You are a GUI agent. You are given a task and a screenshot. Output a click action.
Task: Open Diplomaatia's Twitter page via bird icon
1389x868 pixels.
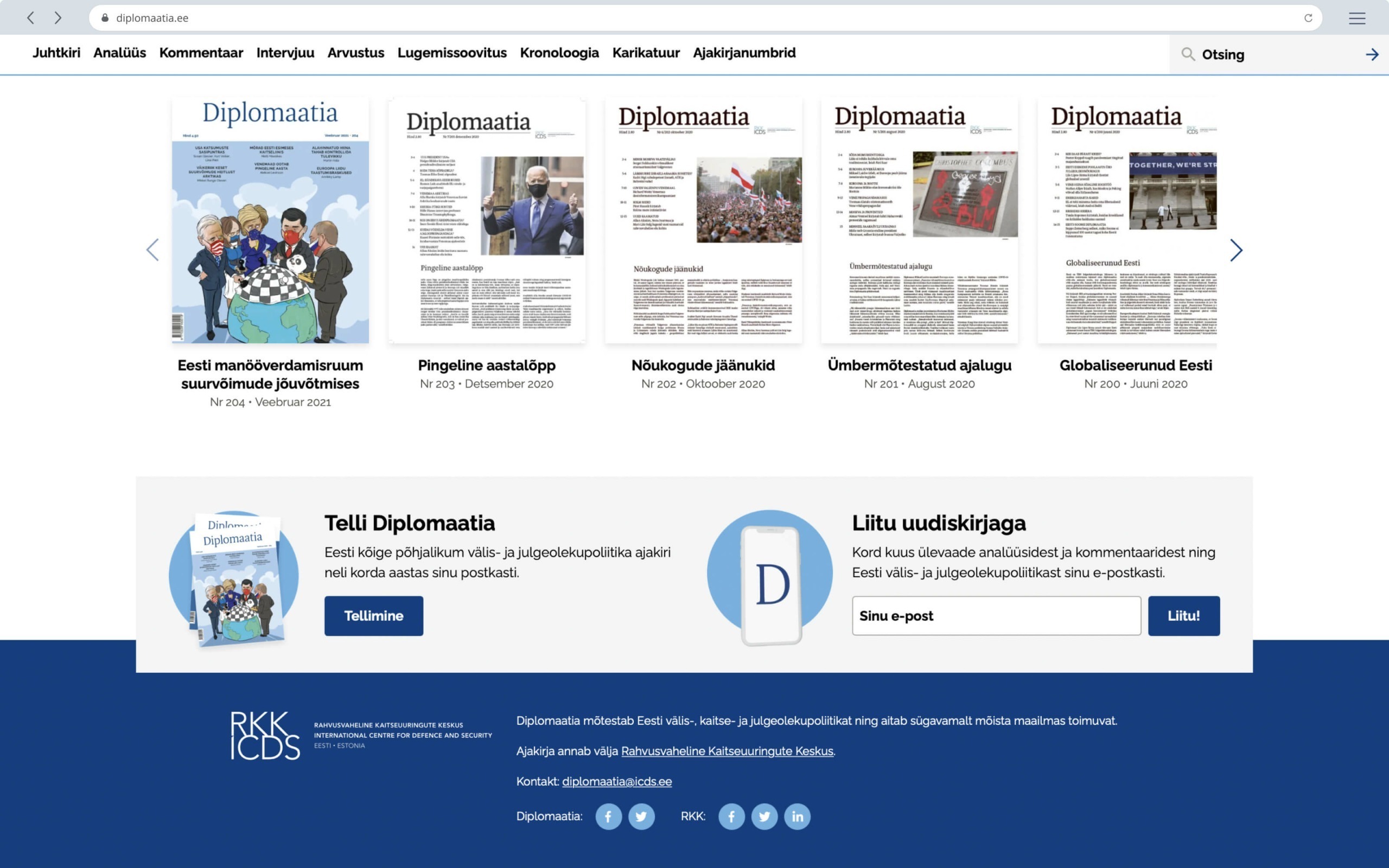tap(642, 816)
